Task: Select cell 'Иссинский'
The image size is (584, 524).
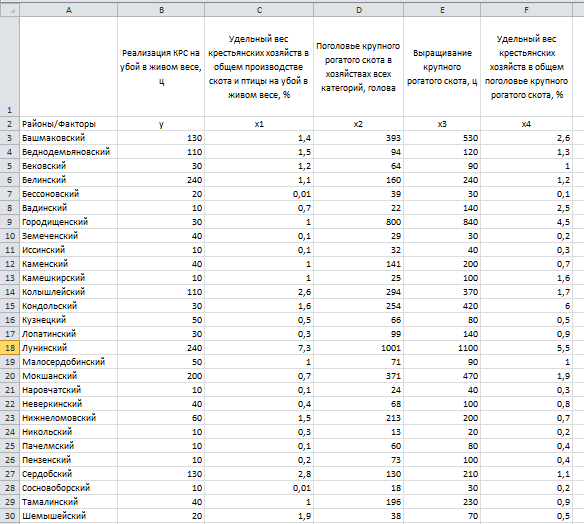Action: (x=69, y=250)
